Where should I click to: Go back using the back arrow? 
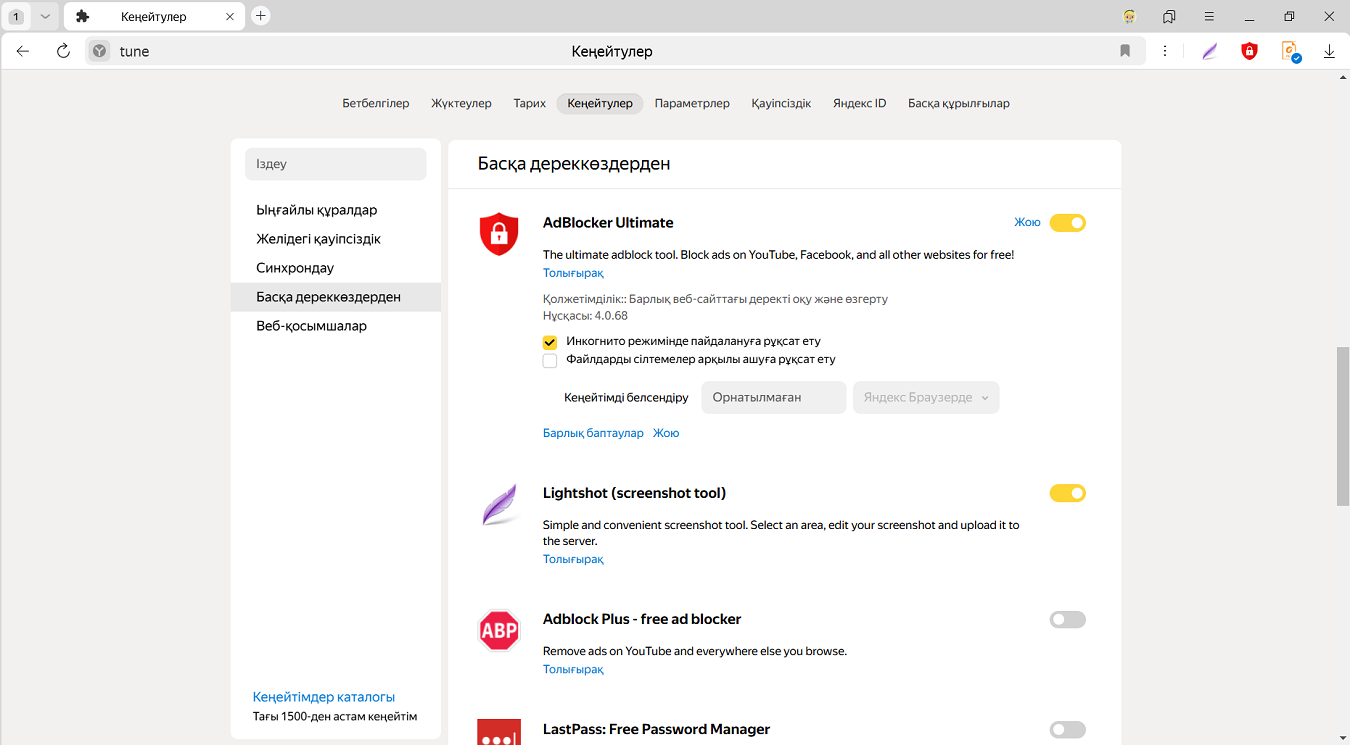point(23,51)
